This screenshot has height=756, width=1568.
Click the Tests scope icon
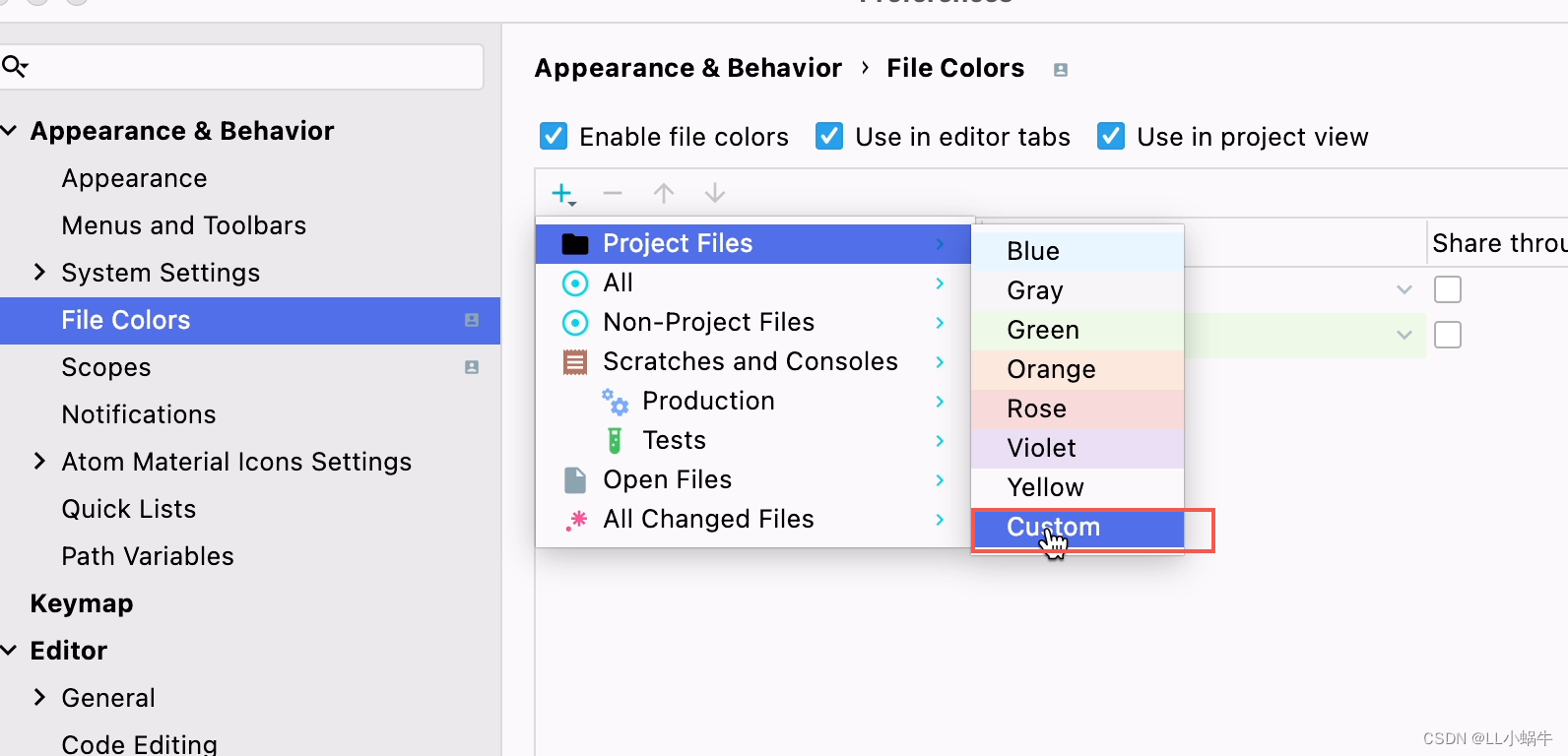pyautogui.click(x=615, y=441)
